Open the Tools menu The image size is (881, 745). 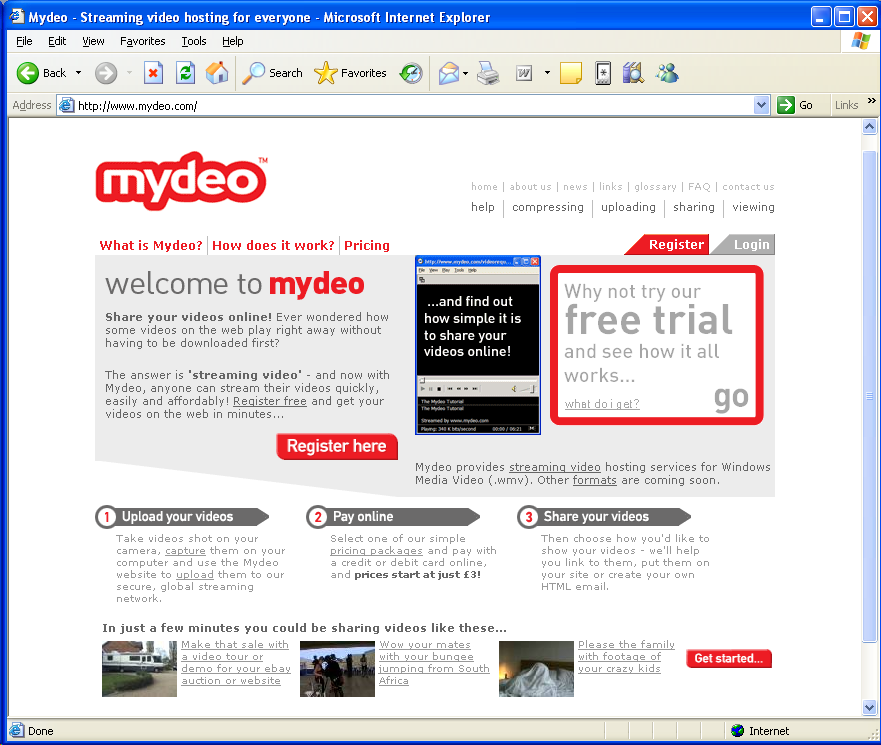click(194, 41)
